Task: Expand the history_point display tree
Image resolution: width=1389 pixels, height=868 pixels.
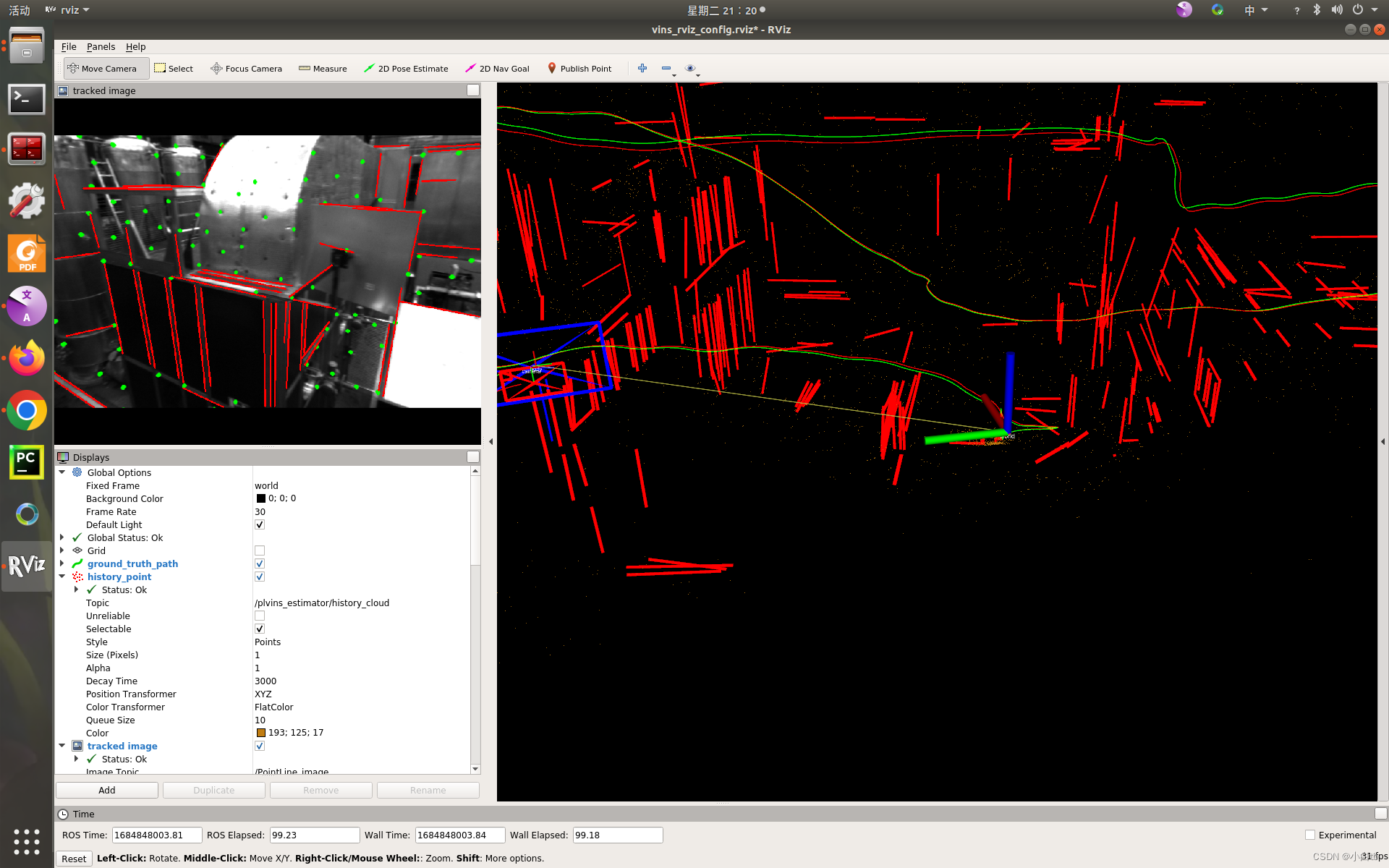Action: (62, 576)
